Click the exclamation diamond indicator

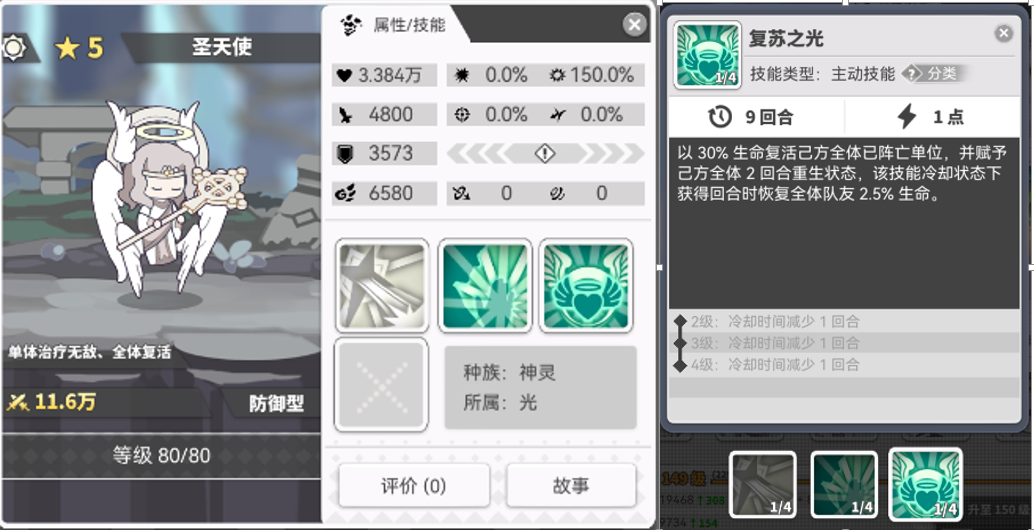point(545,154)
